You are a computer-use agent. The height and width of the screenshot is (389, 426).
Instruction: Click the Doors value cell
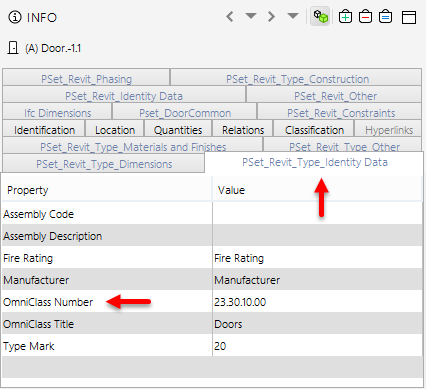(x=318, y=324)
